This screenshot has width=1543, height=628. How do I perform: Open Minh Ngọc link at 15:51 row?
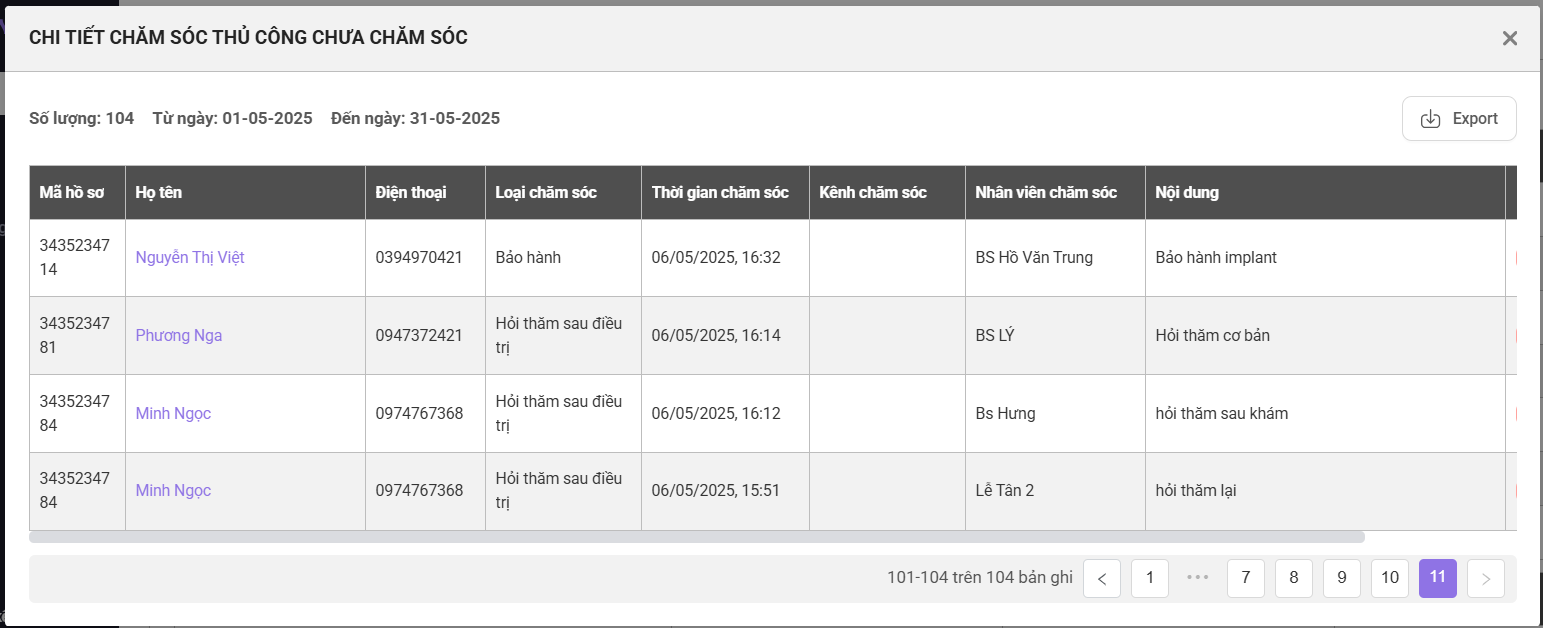173,491
